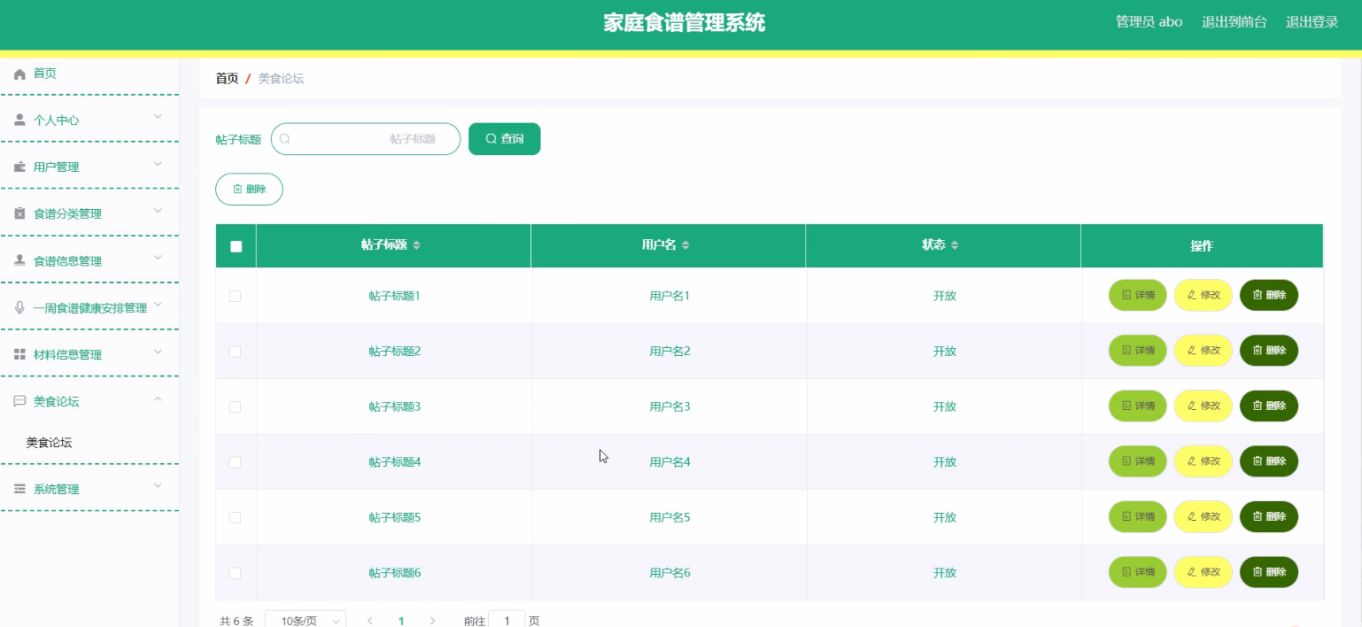Image resolution: width=1362 pixels, height=627 pixels.
Task: Click the stamp icon beside 食谱信息管理
Action: (19, 260)
